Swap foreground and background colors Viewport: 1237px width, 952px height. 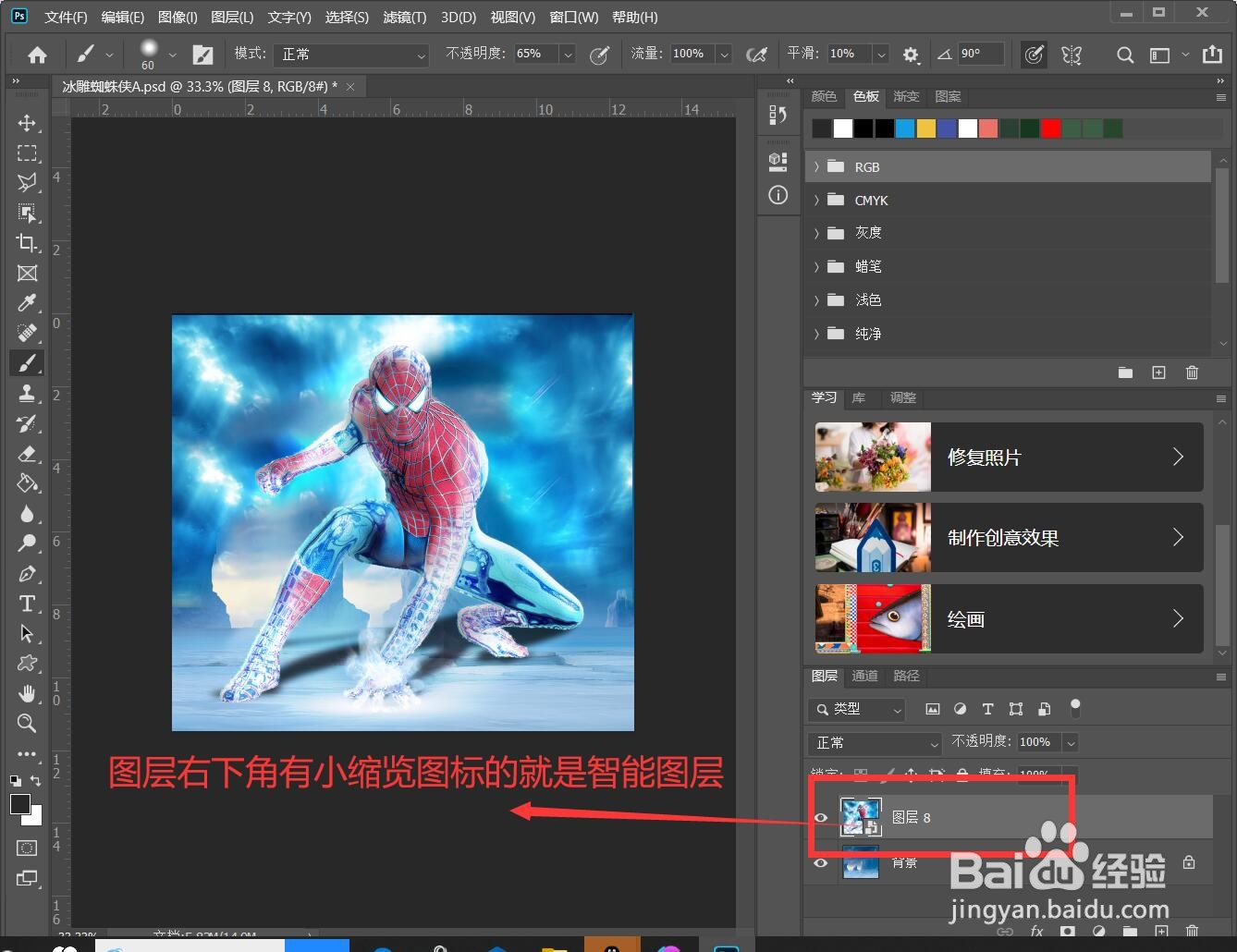tap(35, 781)
